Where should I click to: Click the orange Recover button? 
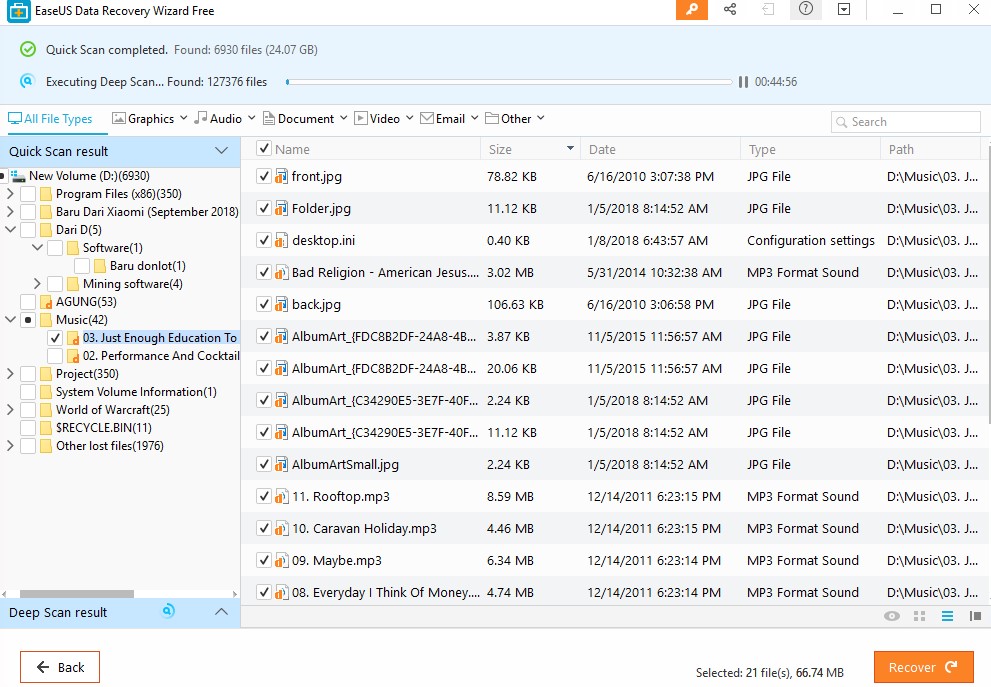coord(923,667)
